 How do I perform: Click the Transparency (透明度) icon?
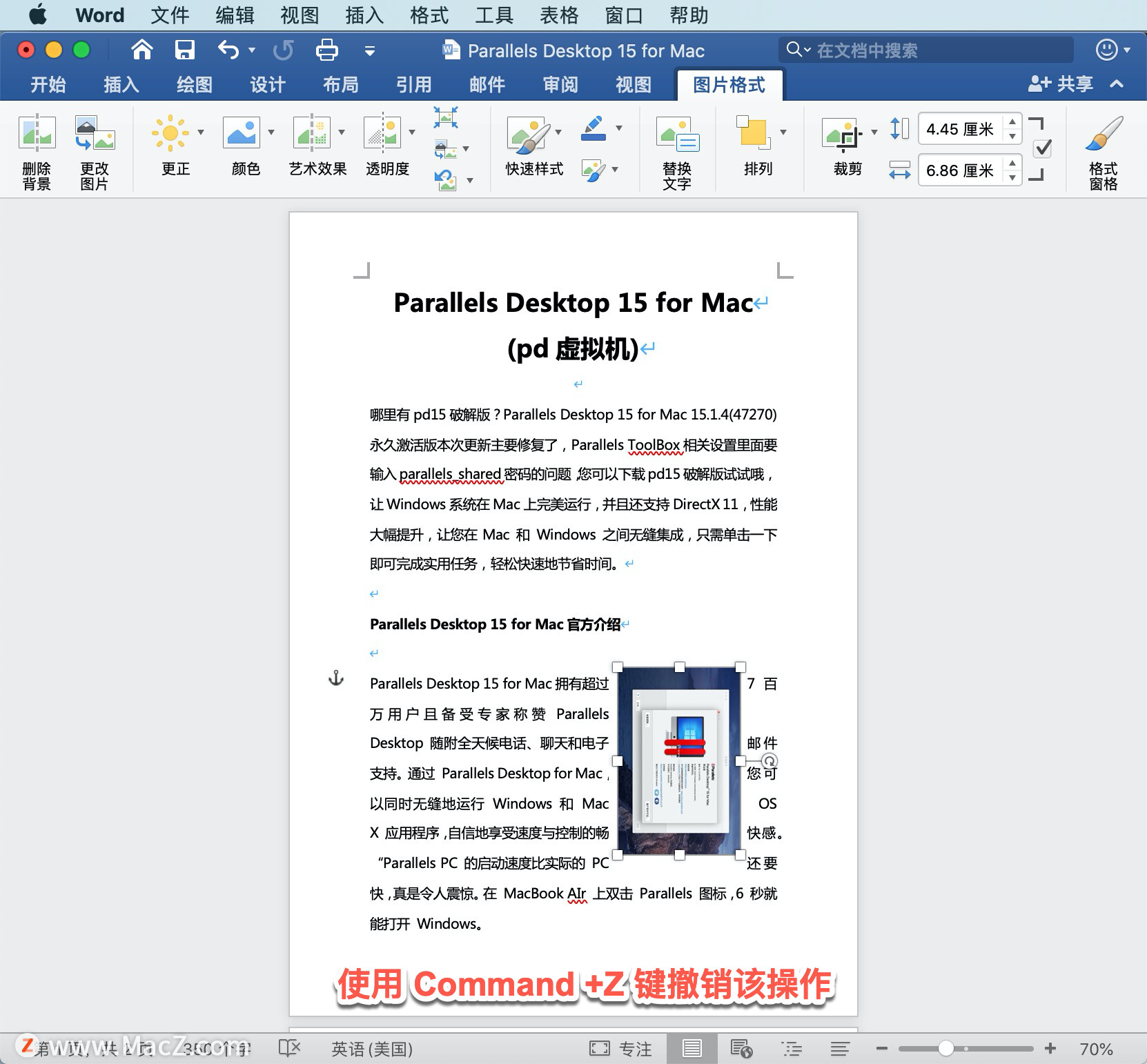point(382,132)
